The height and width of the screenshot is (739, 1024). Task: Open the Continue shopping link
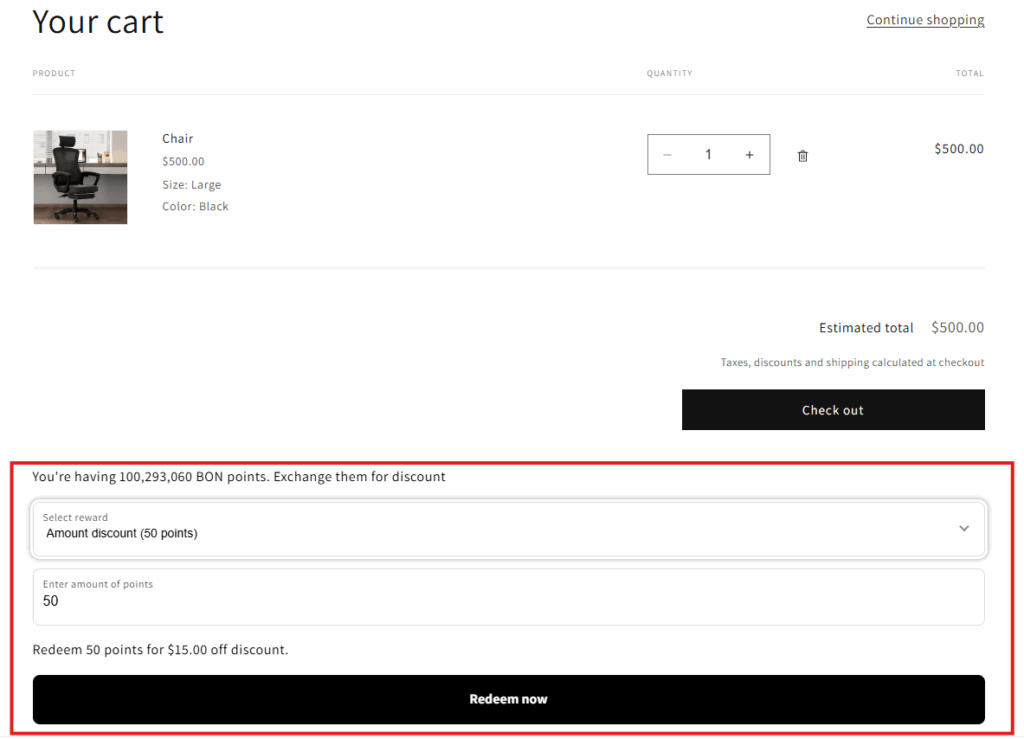tap(925, 19)
